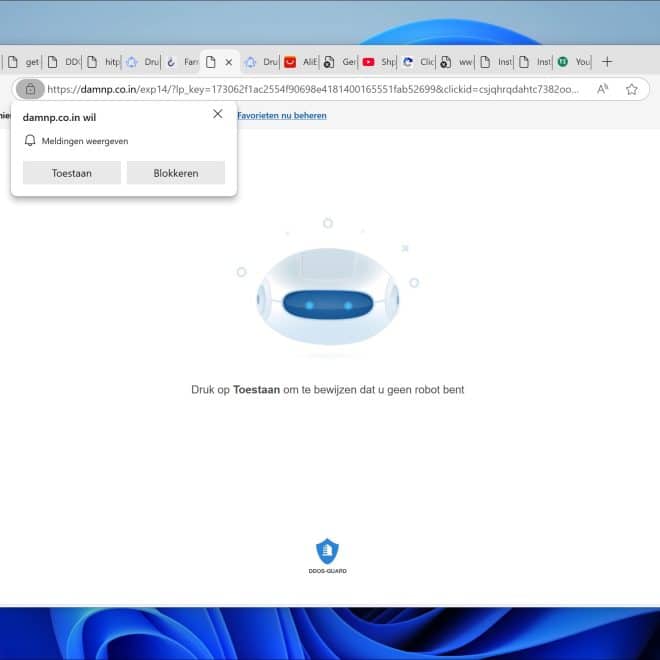Click the robot illustration image
Image resolution: width=660 pixels, height=660 pixels.
pyautogui.click(x=328, y=296)
